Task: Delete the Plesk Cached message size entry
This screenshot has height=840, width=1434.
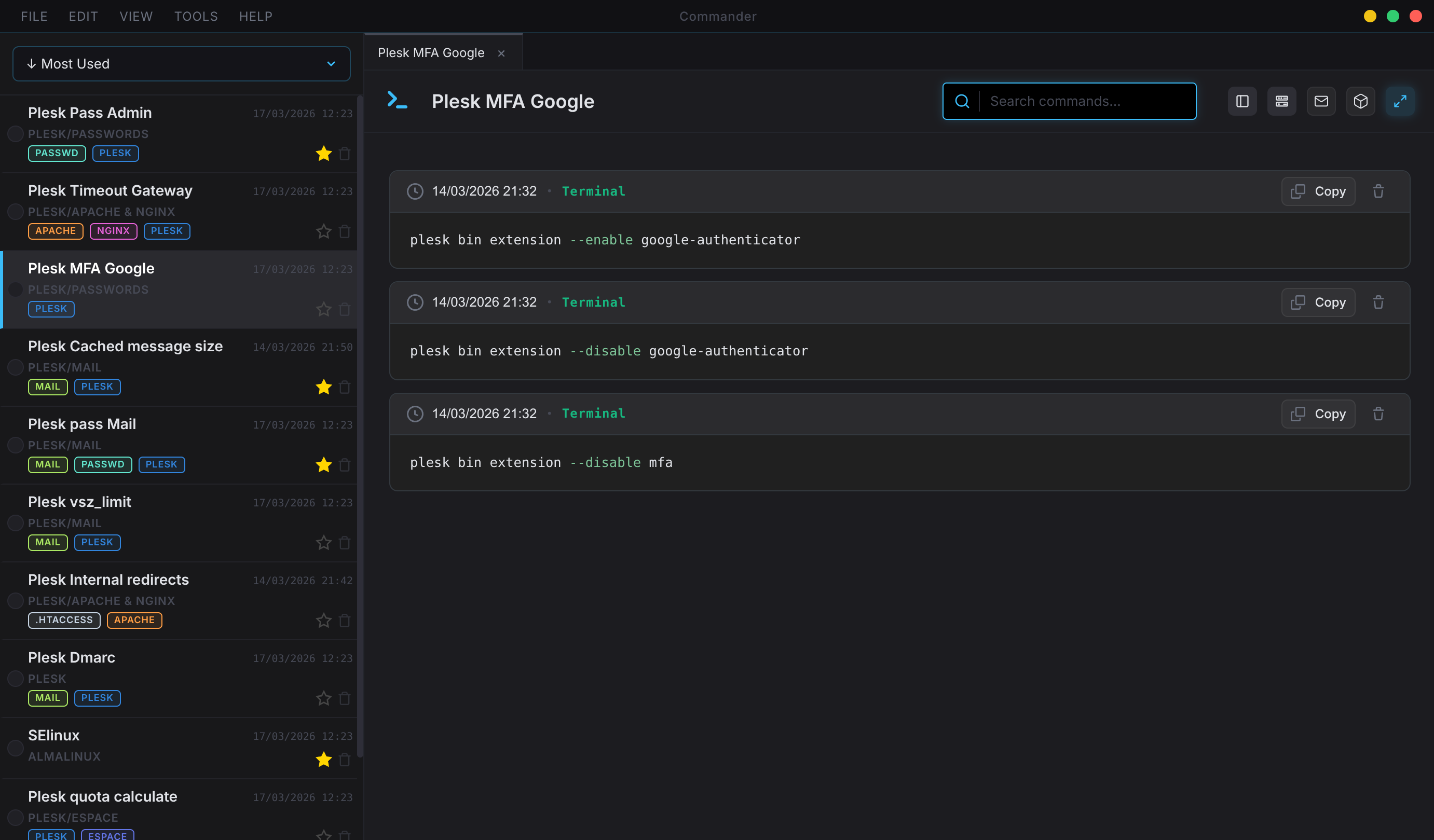Action: tap(344, 387)
